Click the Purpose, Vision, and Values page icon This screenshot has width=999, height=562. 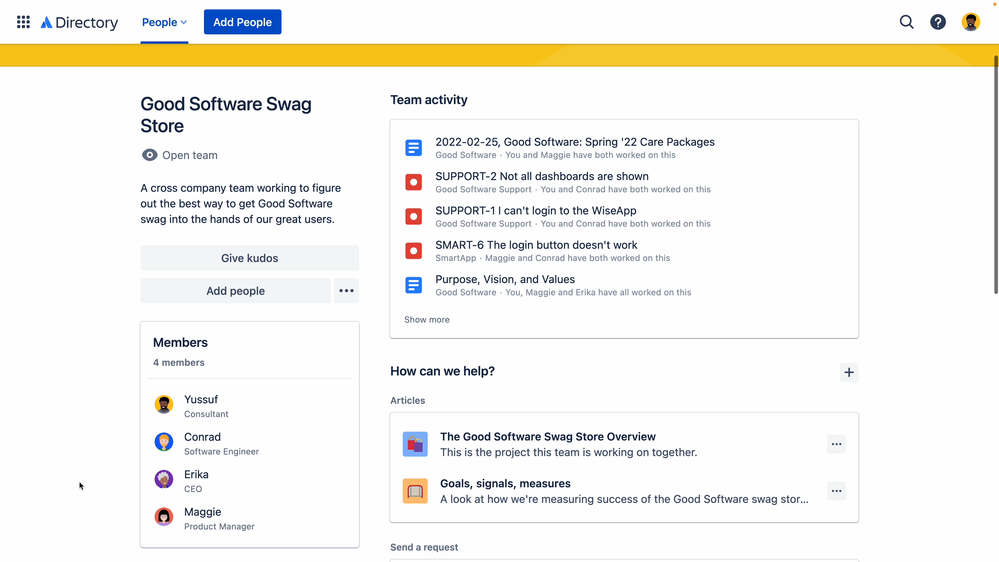pyautogui.click(x=413, y=285)
